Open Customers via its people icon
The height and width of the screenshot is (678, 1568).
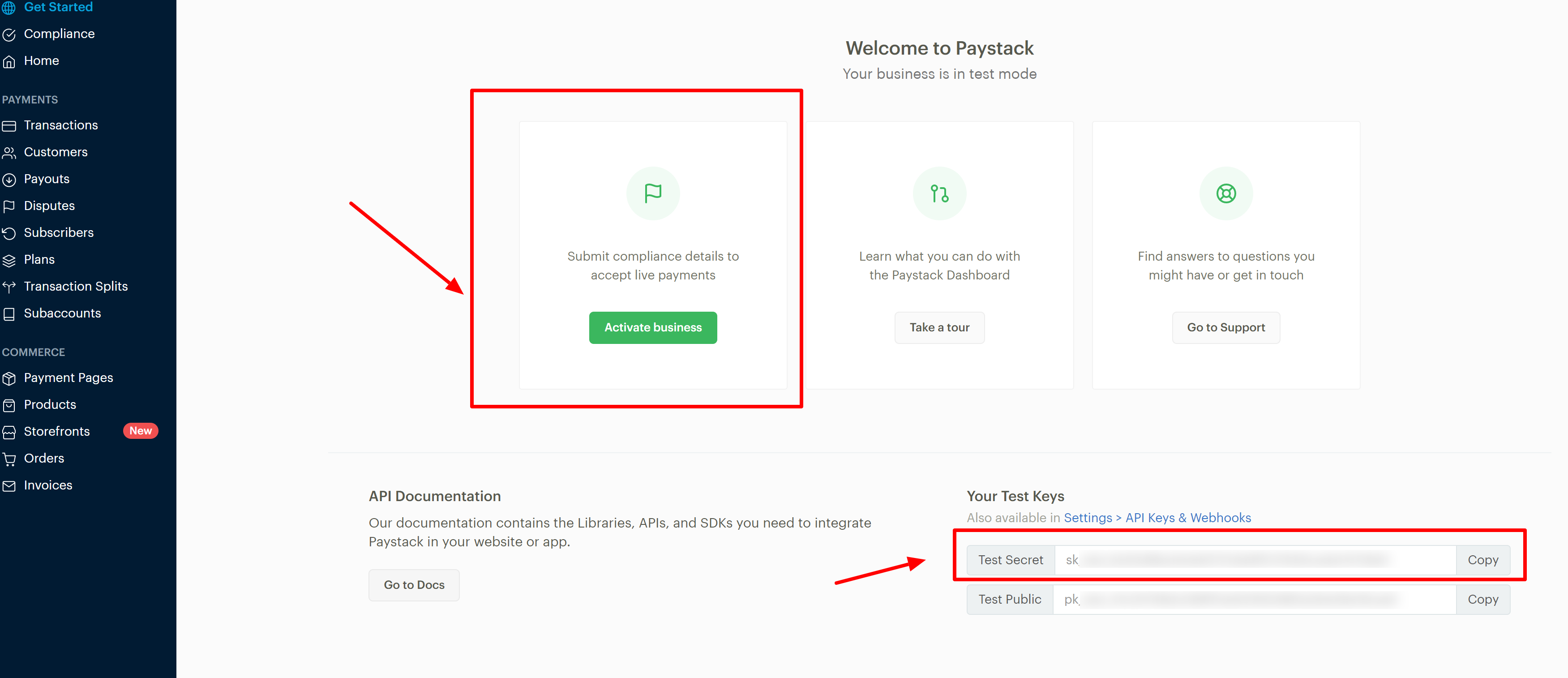pyautogui.click(x=9, y=153)
